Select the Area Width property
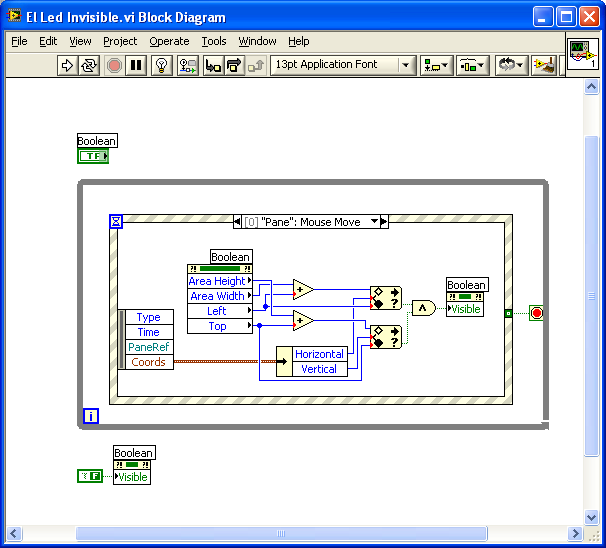Screen dimensions: 606x548 pos(220,296)
